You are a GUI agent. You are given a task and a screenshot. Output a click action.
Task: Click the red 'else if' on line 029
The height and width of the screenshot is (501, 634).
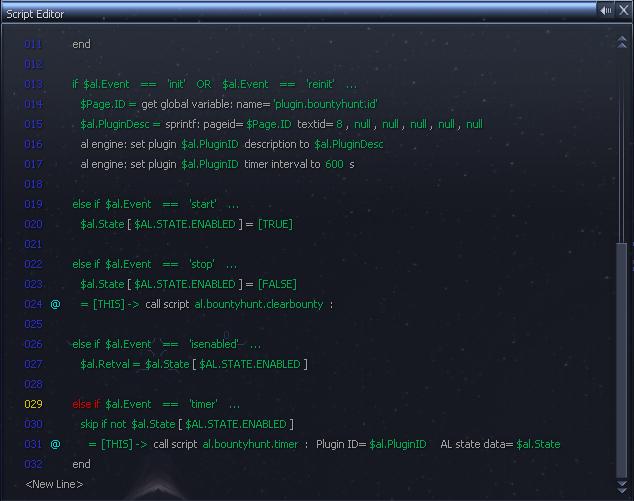pos(86,404)
